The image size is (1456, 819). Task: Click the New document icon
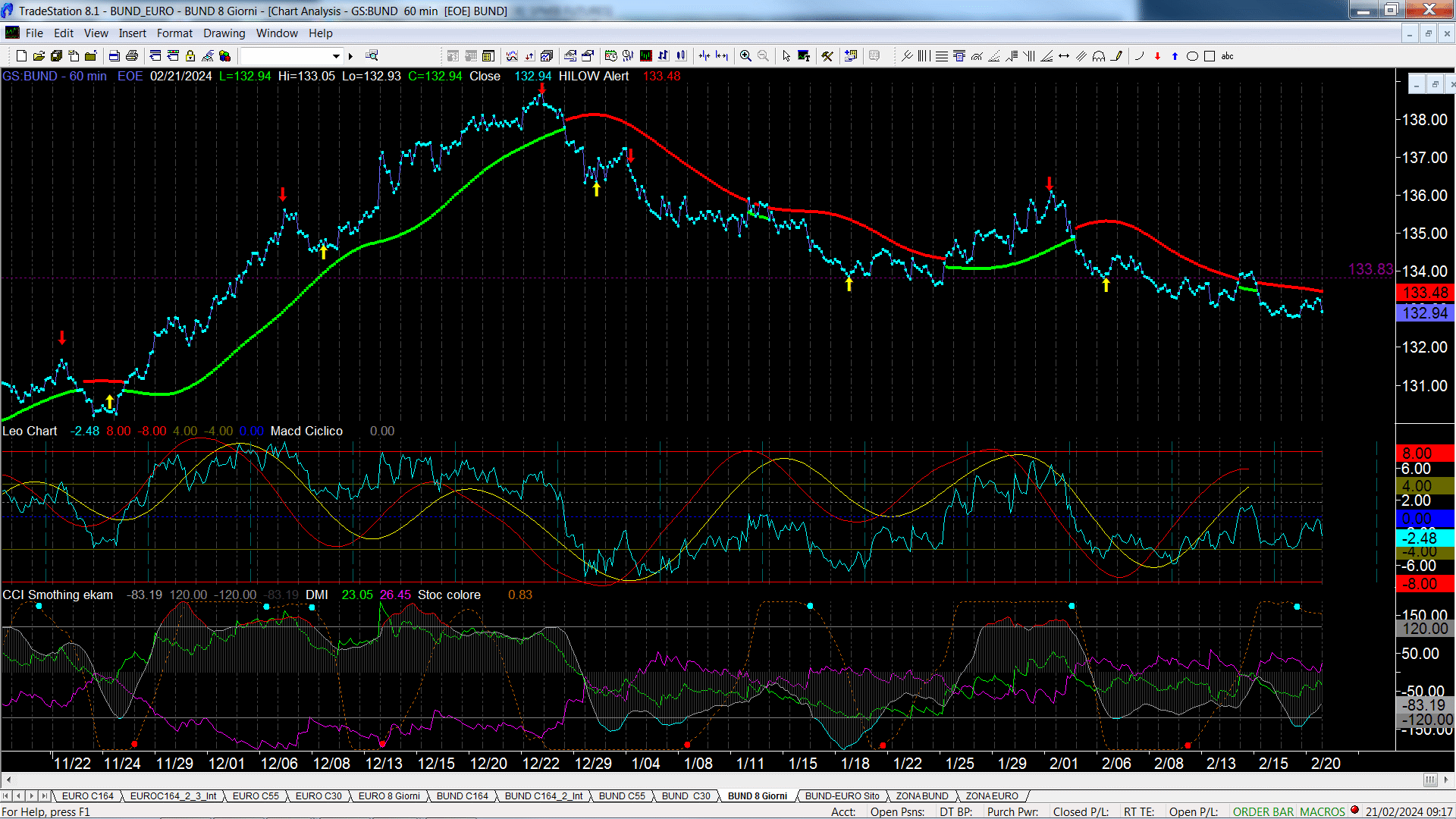(21, 56)
